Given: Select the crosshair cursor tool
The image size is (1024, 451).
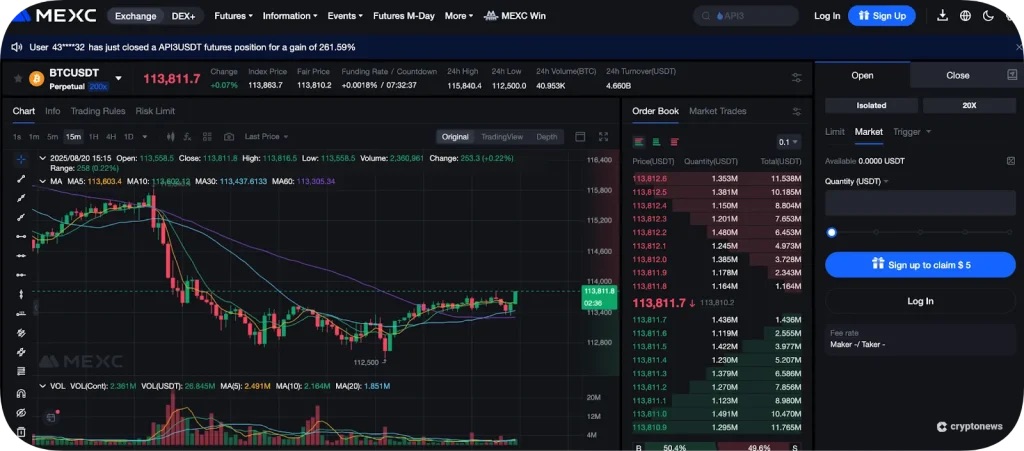Looking at the screenshot, I should click(21, 159).
